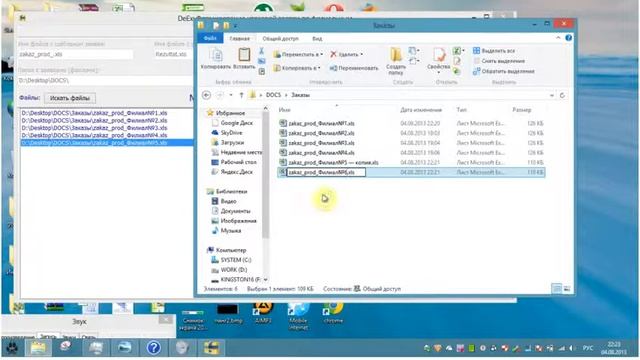Click Заказы in the address breadcrumb

(300, 95)
